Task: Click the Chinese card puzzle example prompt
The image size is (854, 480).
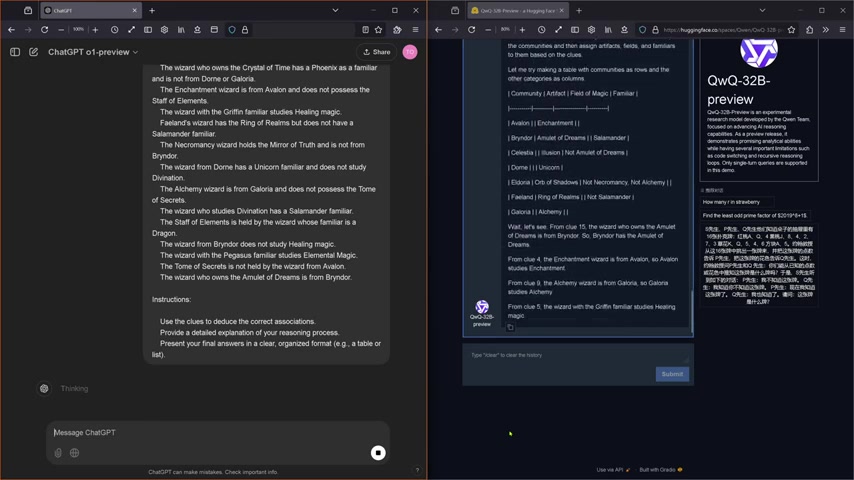Action: click(759, 265)
